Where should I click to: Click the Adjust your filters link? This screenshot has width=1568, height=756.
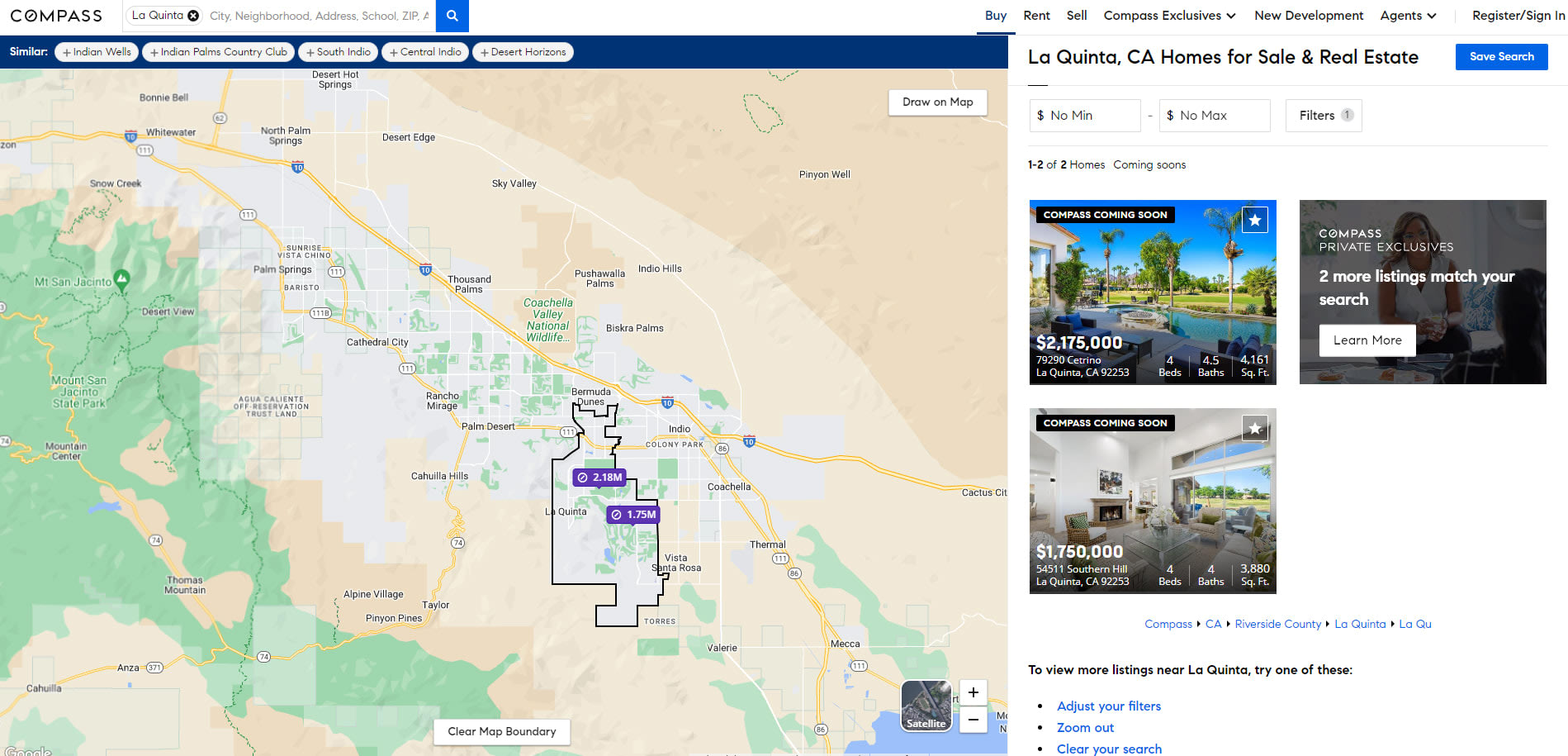point(1109,706)
